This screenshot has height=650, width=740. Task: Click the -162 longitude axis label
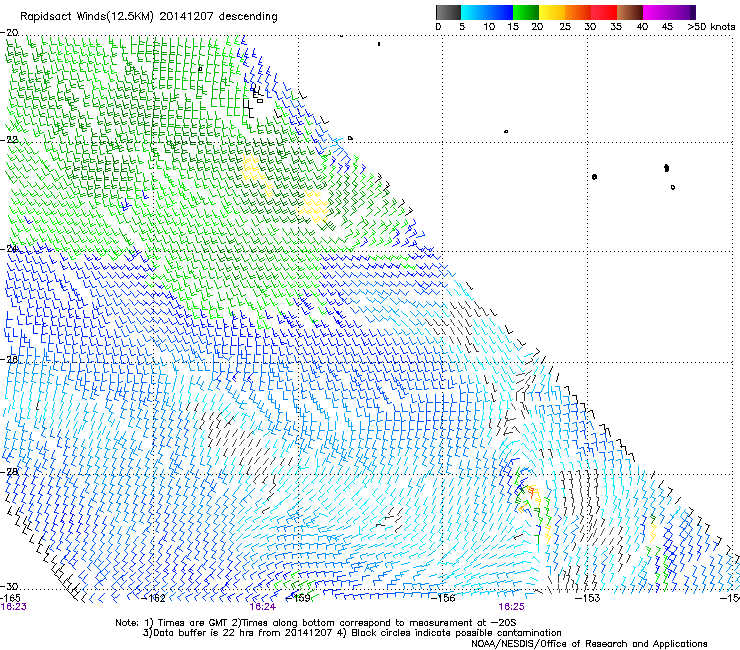click(154, 598)
